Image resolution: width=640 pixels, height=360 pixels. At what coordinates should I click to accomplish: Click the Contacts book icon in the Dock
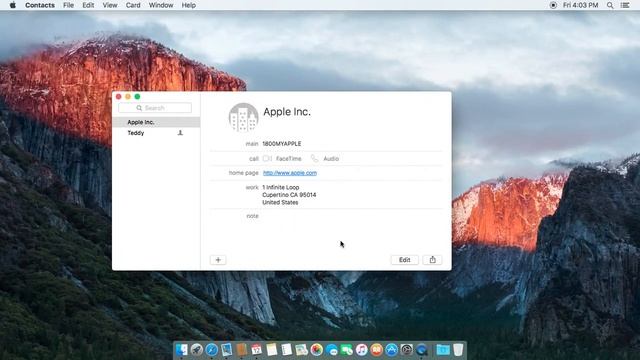tap(242, 350)
